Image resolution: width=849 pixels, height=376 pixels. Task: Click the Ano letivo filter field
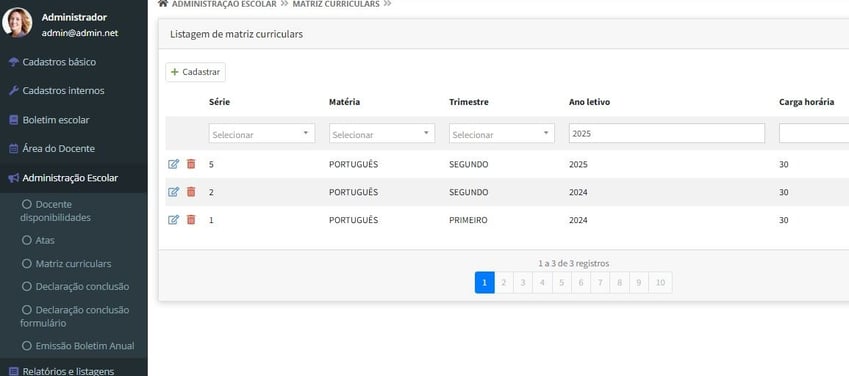coord(667,133)
